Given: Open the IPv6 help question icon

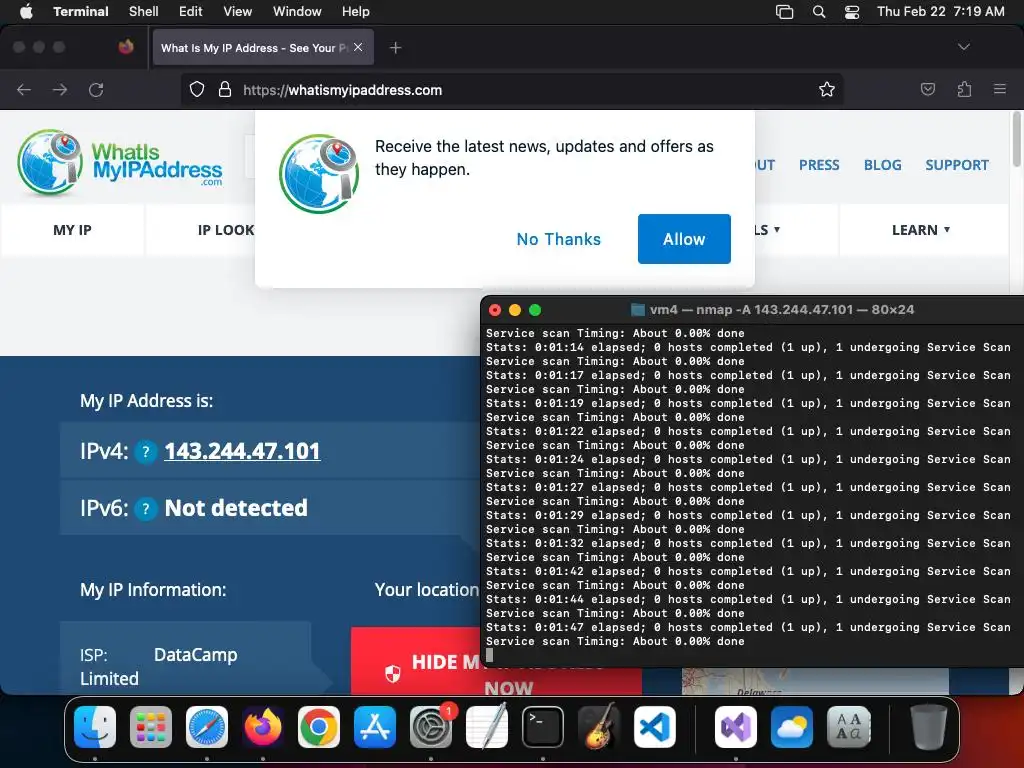Looking at the screenshot, I should click(x=146, y=508).
